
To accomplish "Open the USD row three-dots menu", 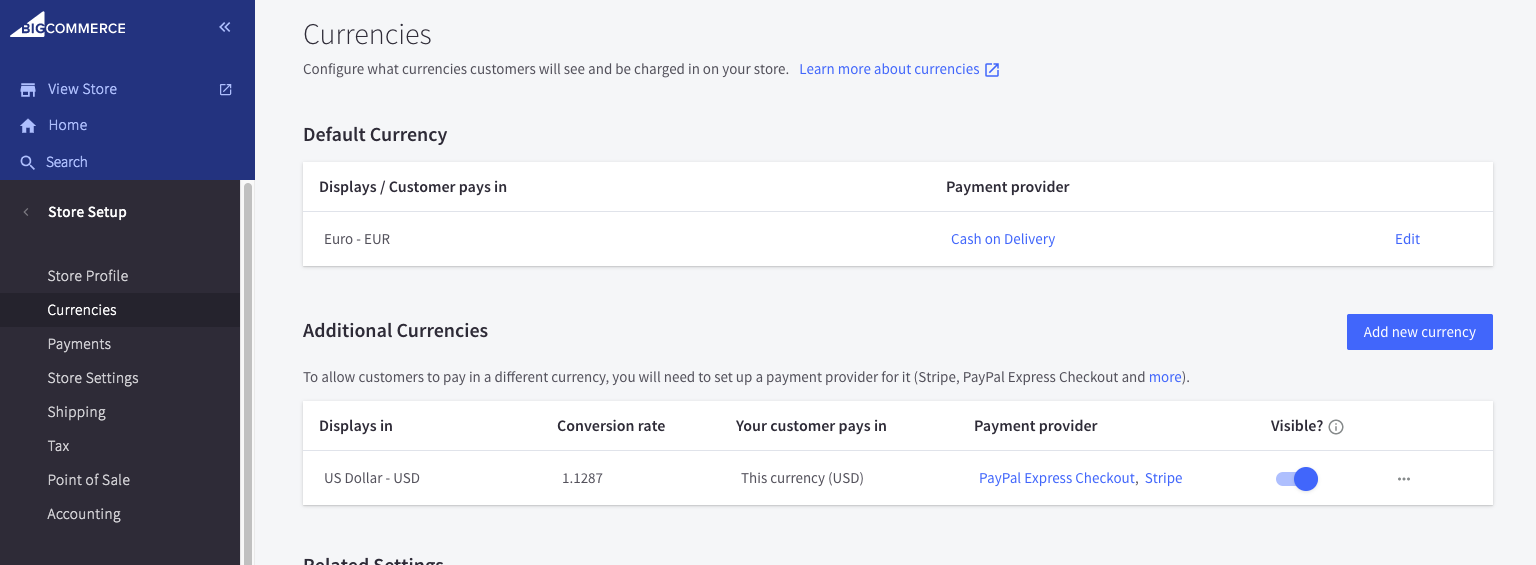I will (x=1404, y=479).
